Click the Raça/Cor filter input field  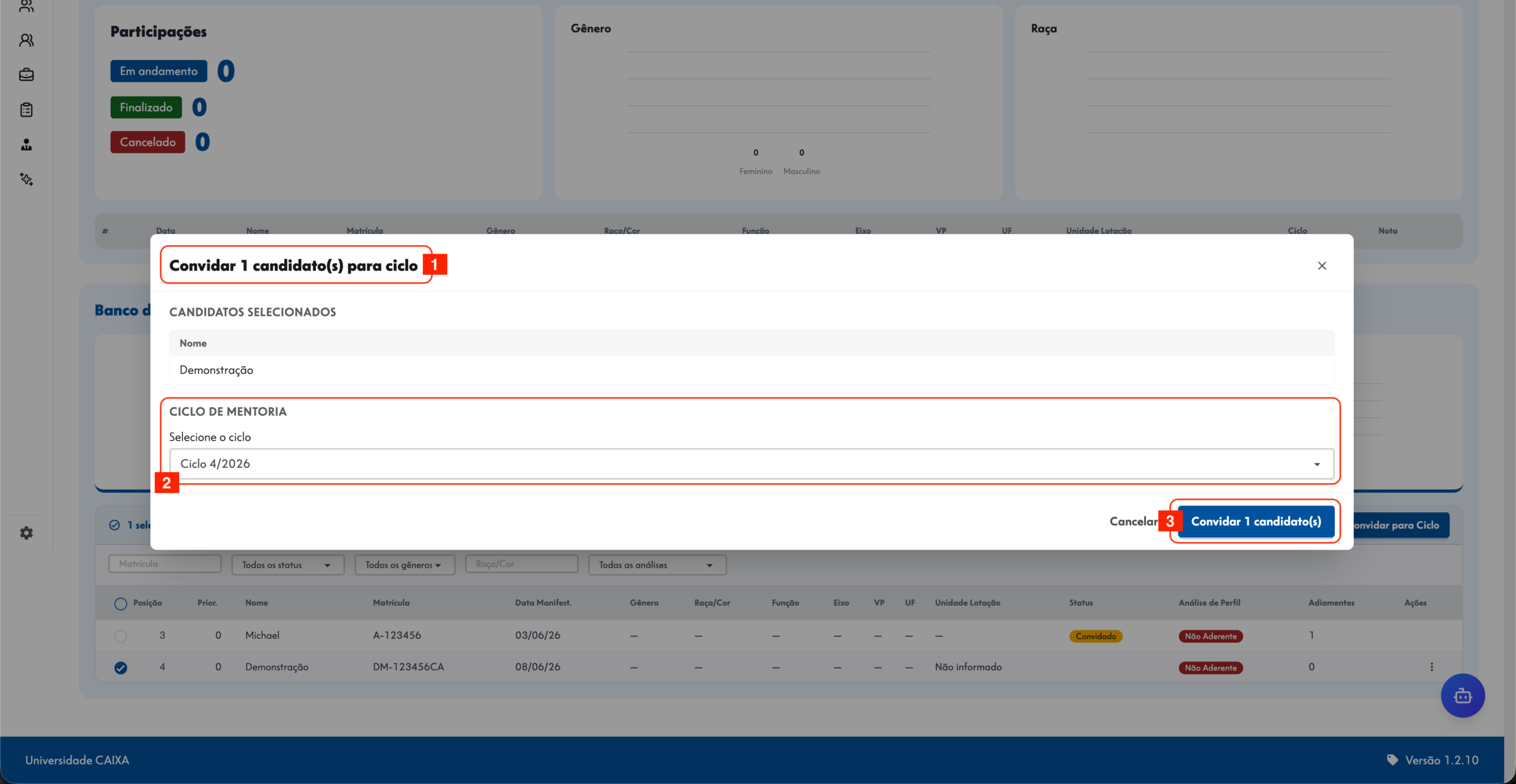pos(522,564)
